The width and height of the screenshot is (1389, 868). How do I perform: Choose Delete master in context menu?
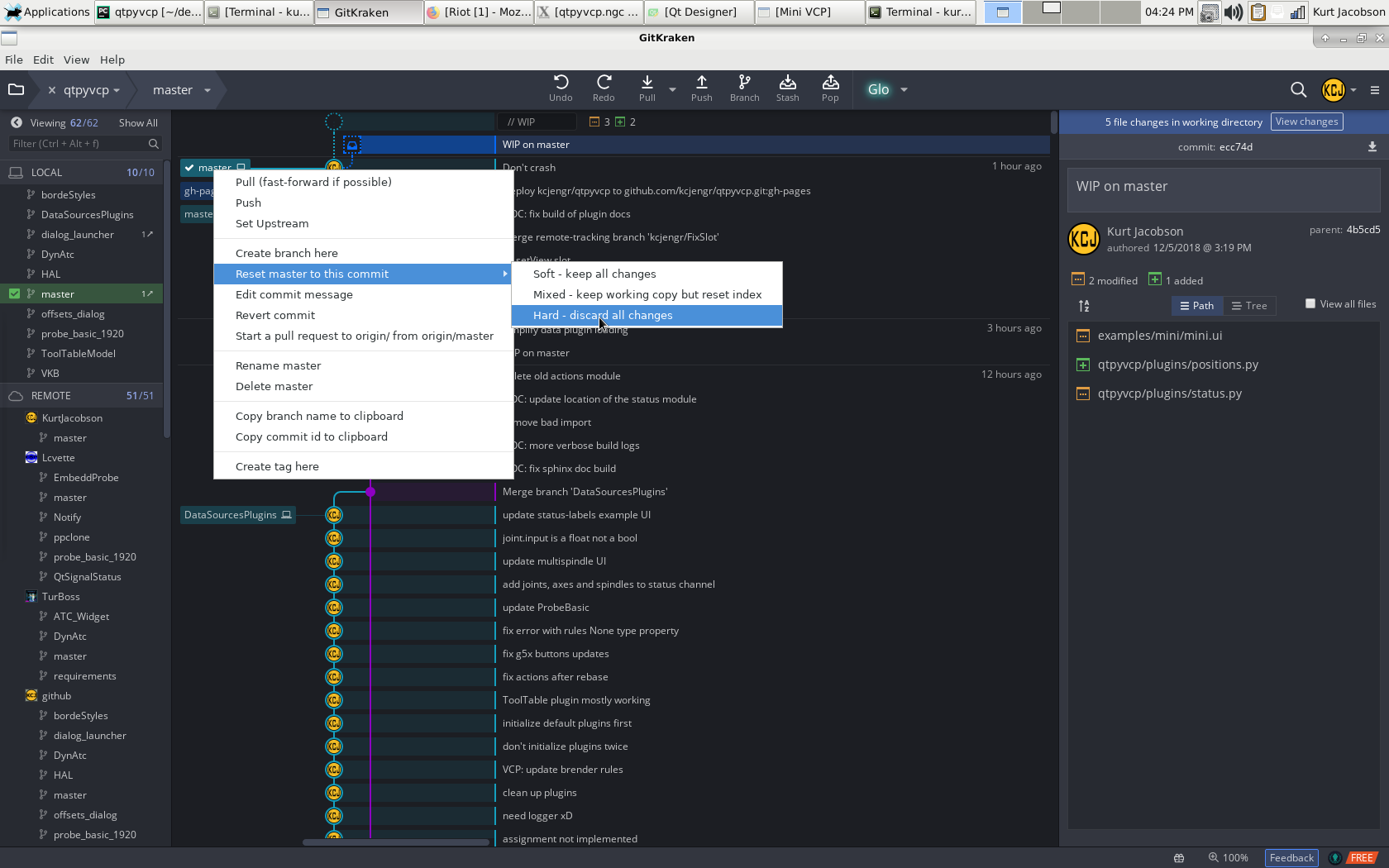click(363, 386)
